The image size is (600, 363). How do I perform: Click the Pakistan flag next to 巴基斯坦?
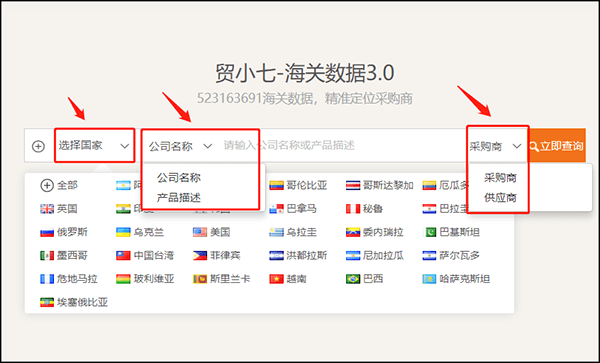tap(429, 232)
